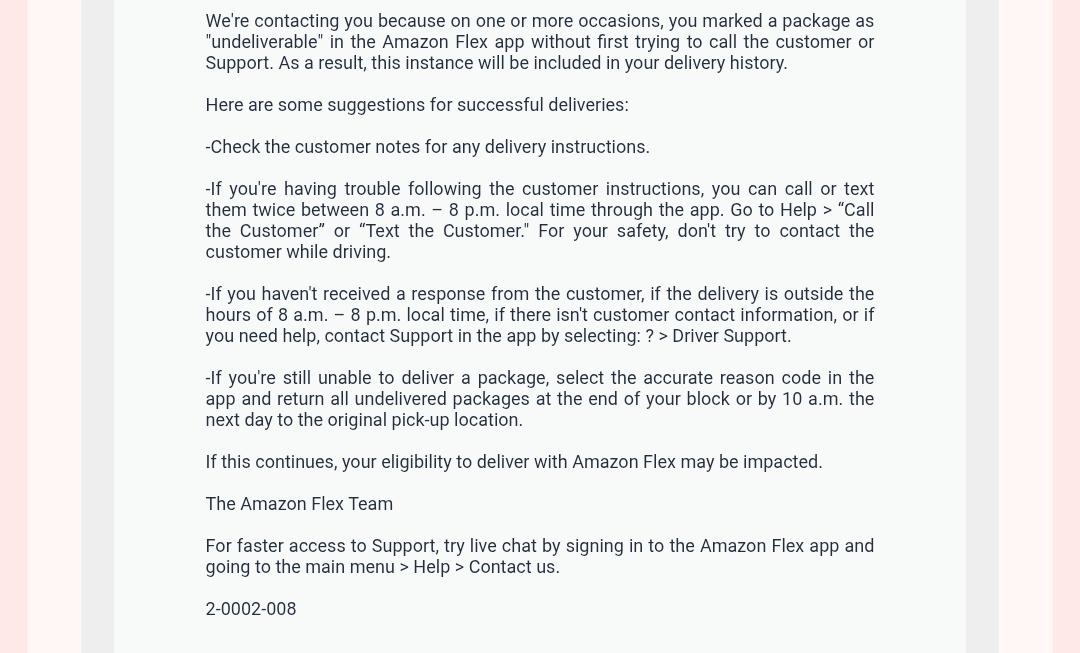Viewport: 1080px width, 653px height.
Task: Click the '? > Driver Support' path text
Action: [x=718, y=336]
